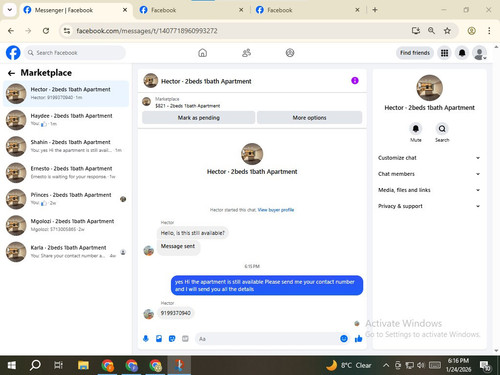Expand Chat members section
This screenshot has width=500, height=375.
coord(429,174)
